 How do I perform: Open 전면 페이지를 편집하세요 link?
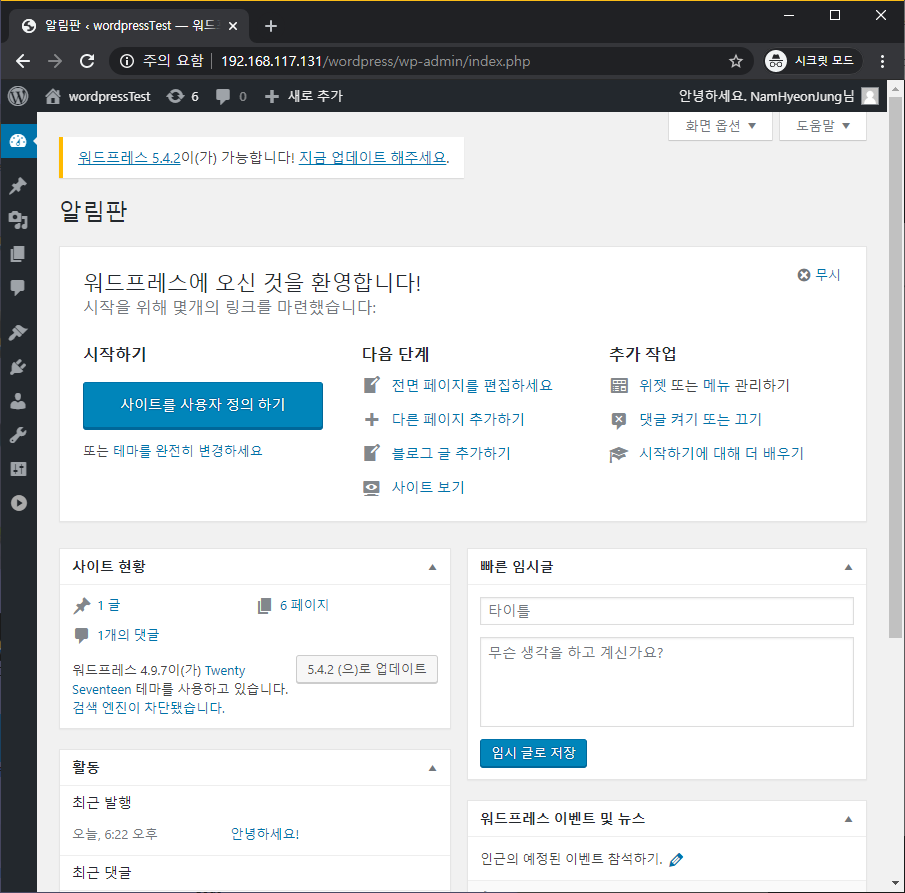point(472,386)
